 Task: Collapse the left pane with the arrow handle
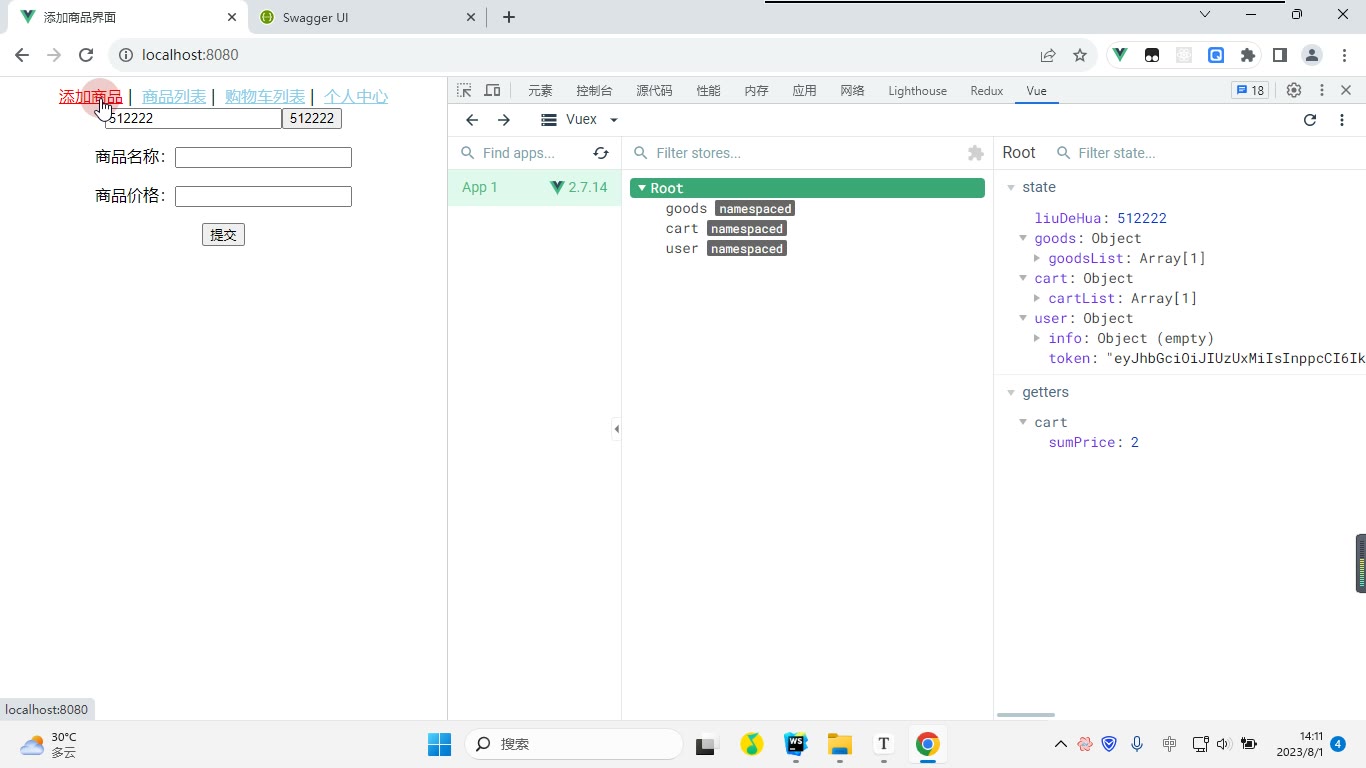[x=616, y=429]
